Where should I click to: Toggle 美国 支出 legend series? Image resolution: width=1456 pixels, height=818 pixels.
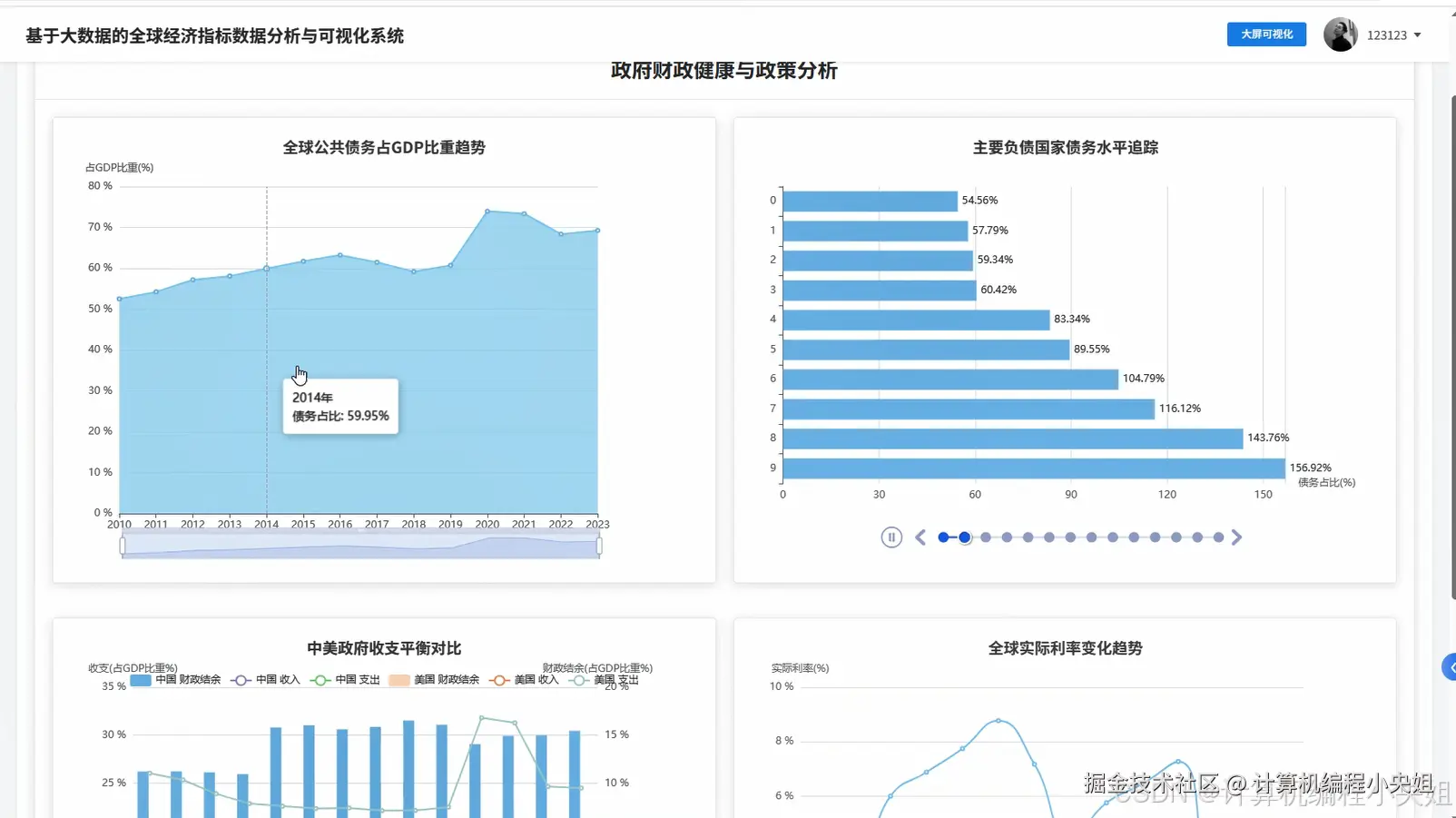coord(604,679)
